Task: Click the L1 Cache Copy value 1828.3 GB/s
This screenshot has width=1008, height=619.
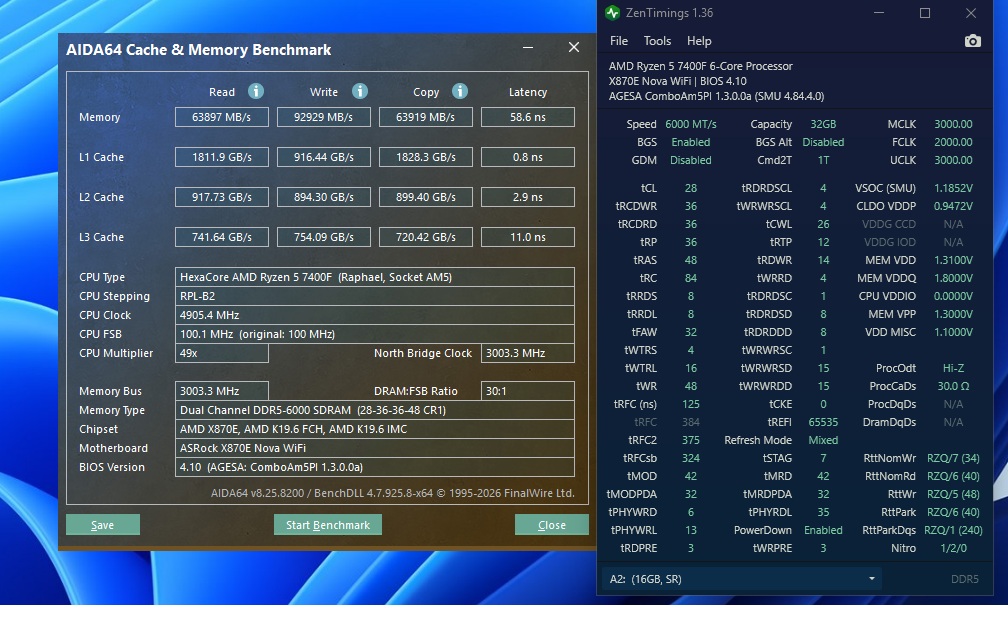Action: click(x=426, y=157)
